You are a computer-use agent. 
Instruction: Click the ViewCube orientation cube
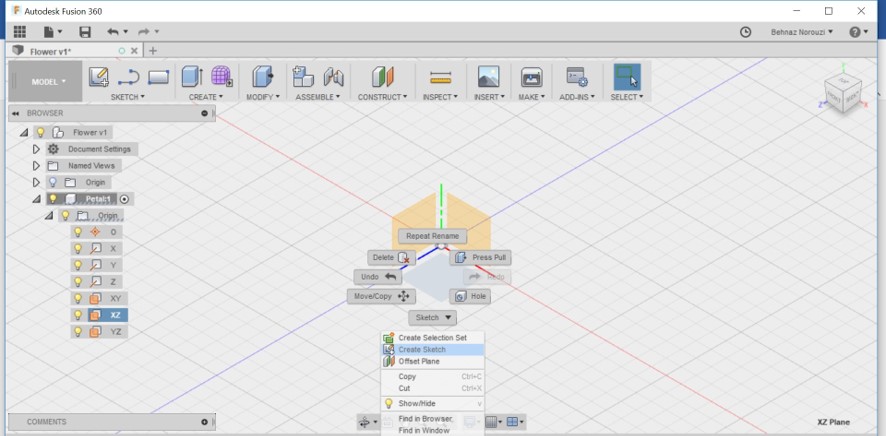pyautogui.click(x=842, y=94)
